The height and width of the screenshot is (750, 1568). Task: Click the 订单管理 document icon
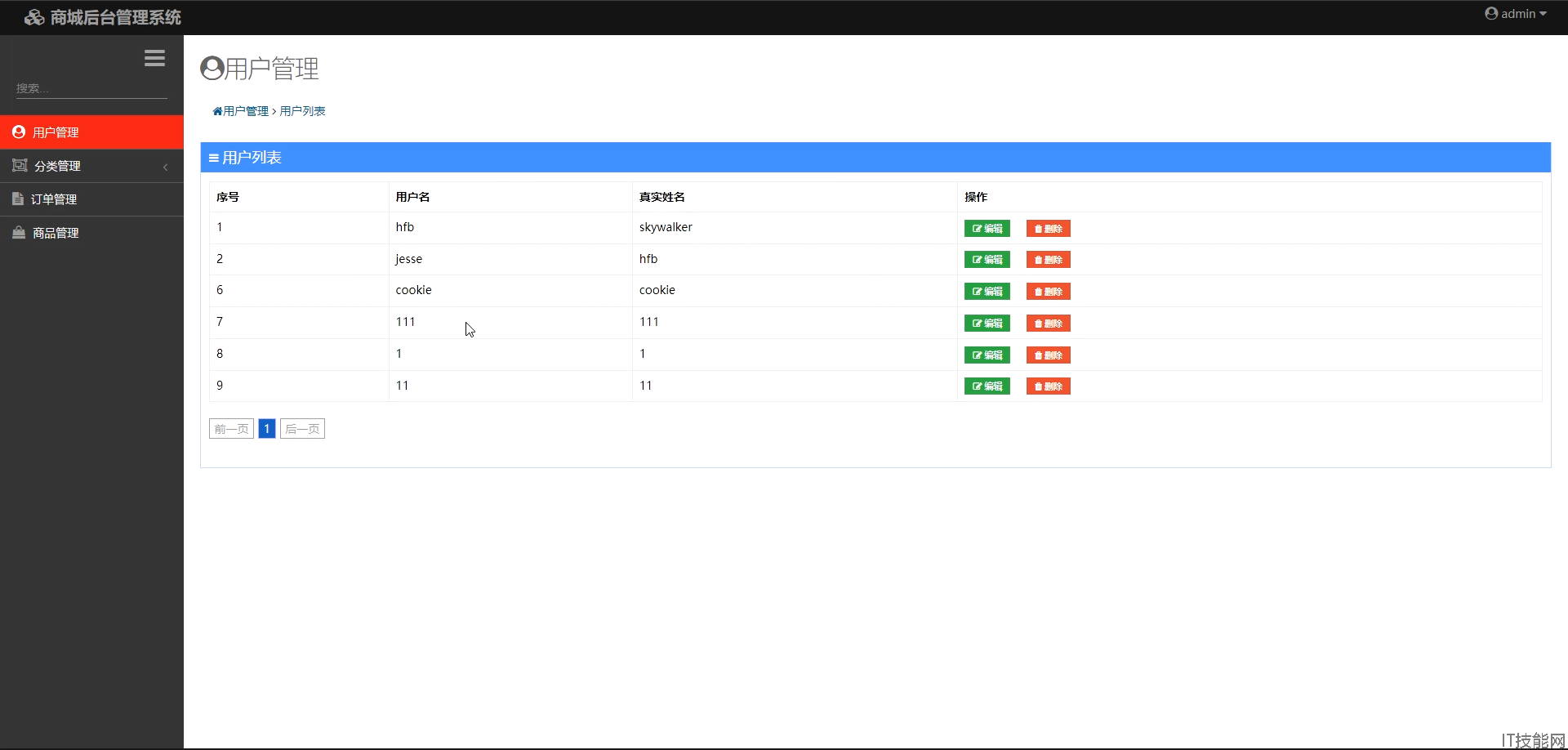pos(18,199)
